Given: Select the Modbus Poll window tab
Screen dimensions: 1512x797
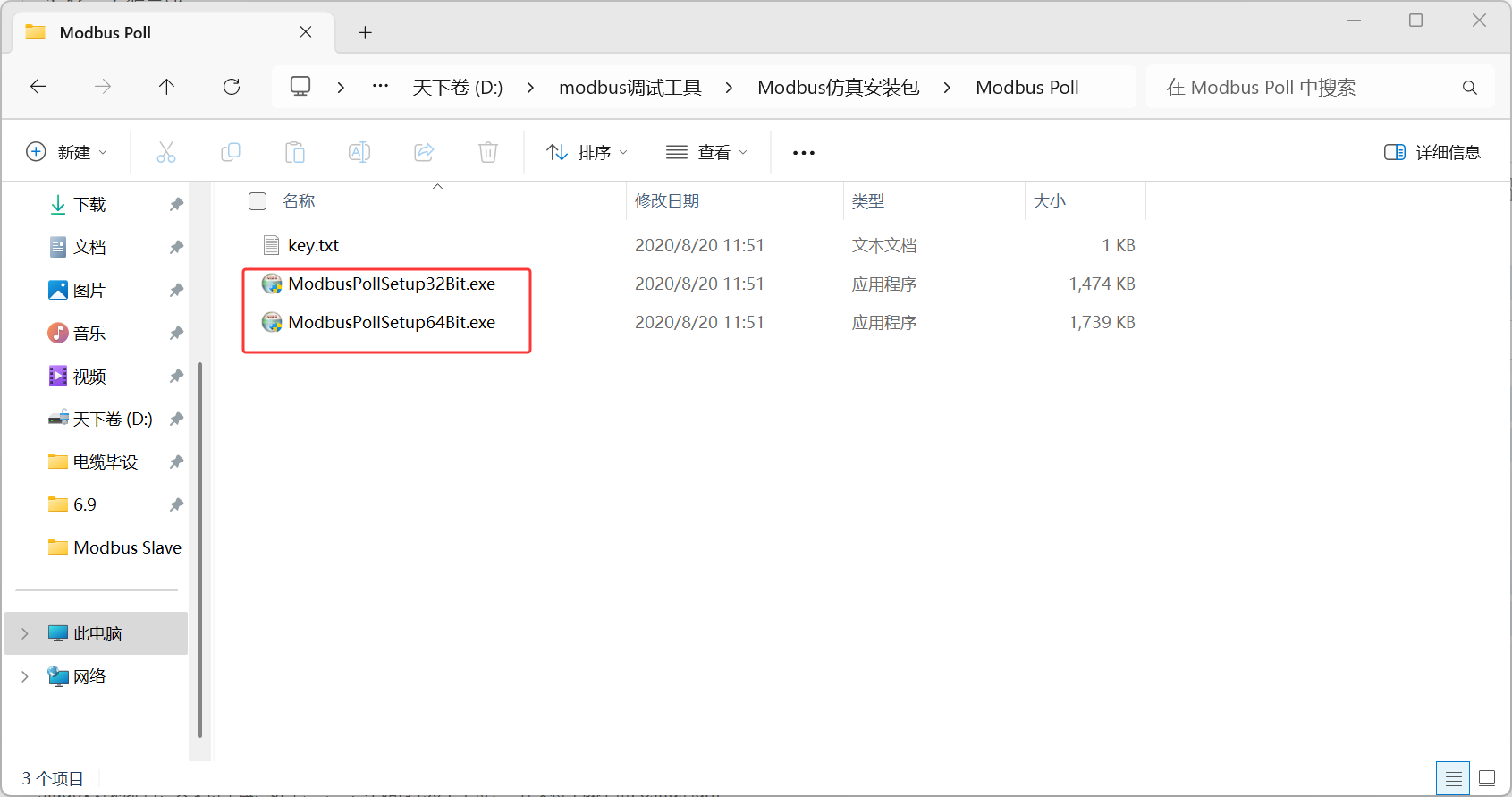Looking at the screenshot, I should pyautogui.click(x=173, y=32).
